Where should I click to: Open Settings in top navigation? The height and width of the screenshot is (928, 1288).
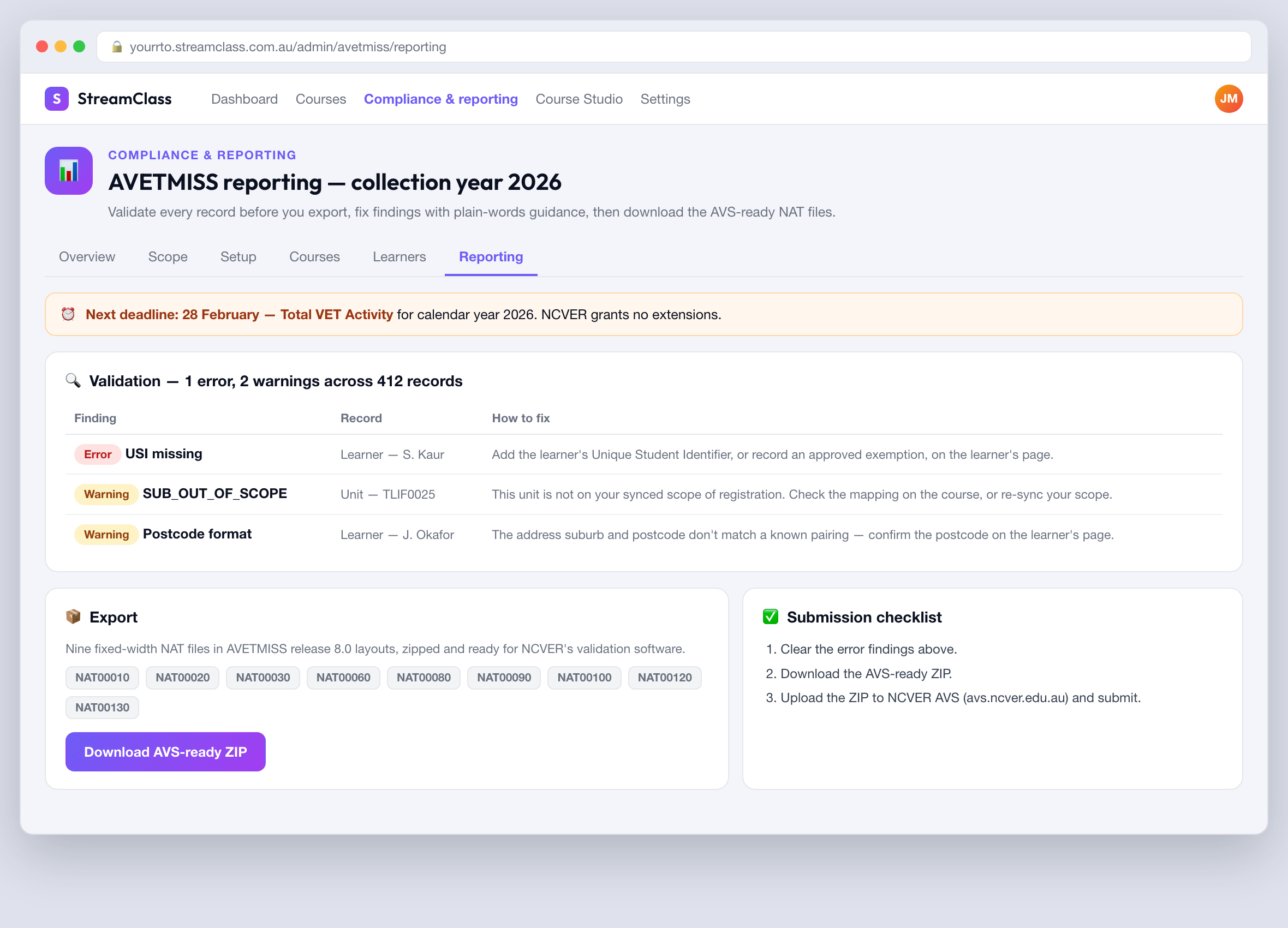click(665, 99)
